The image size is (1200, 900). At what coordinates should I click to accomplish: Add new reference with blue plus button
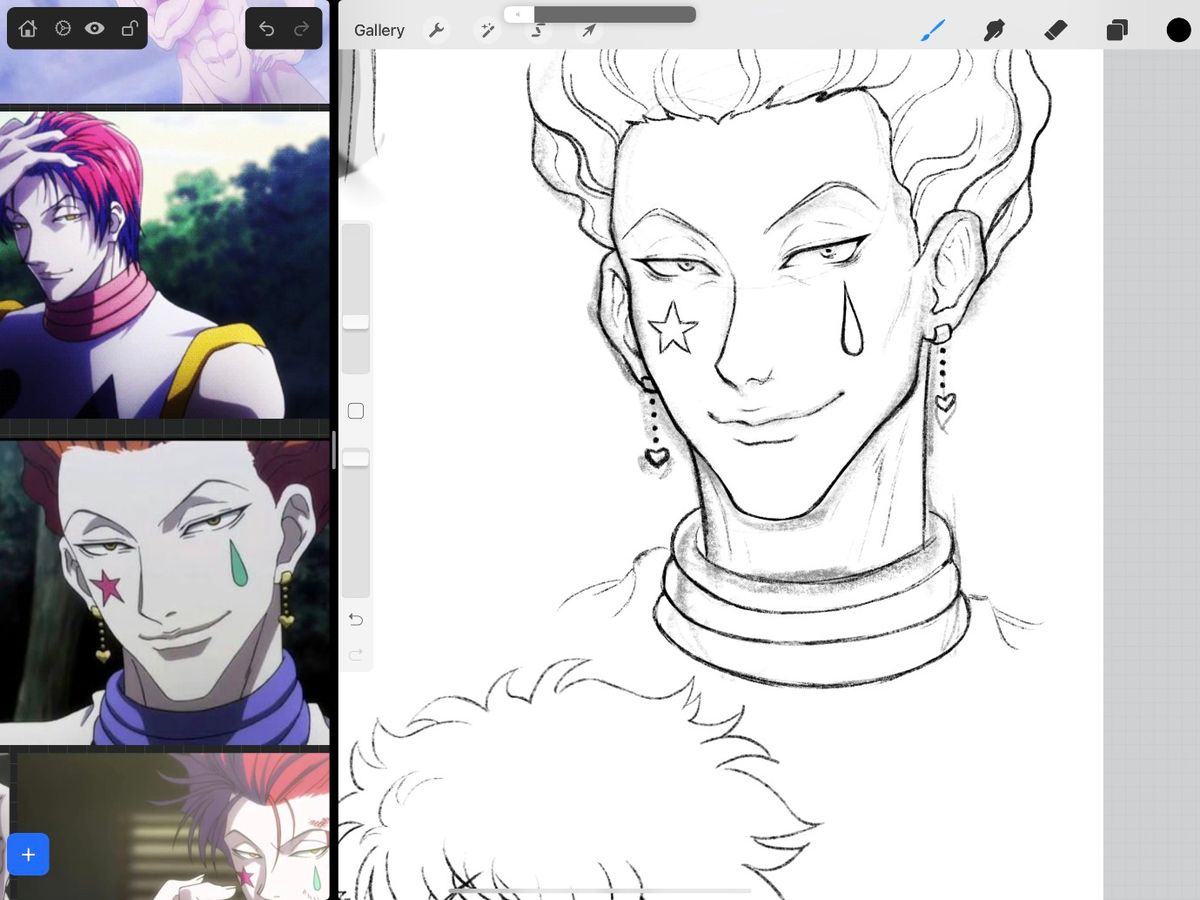pyautogui.click(x=28, y=855)
